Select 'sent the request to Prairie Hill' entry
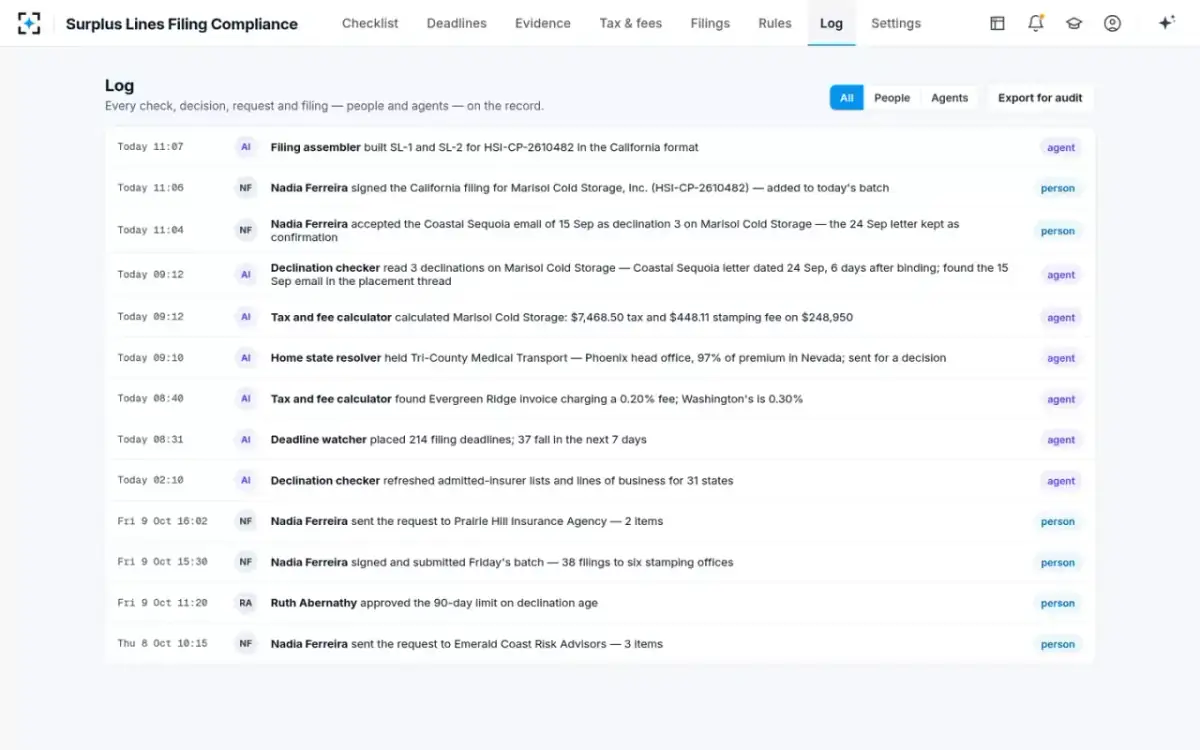The width and height of the screenshot is (1200, 750). 600,521
